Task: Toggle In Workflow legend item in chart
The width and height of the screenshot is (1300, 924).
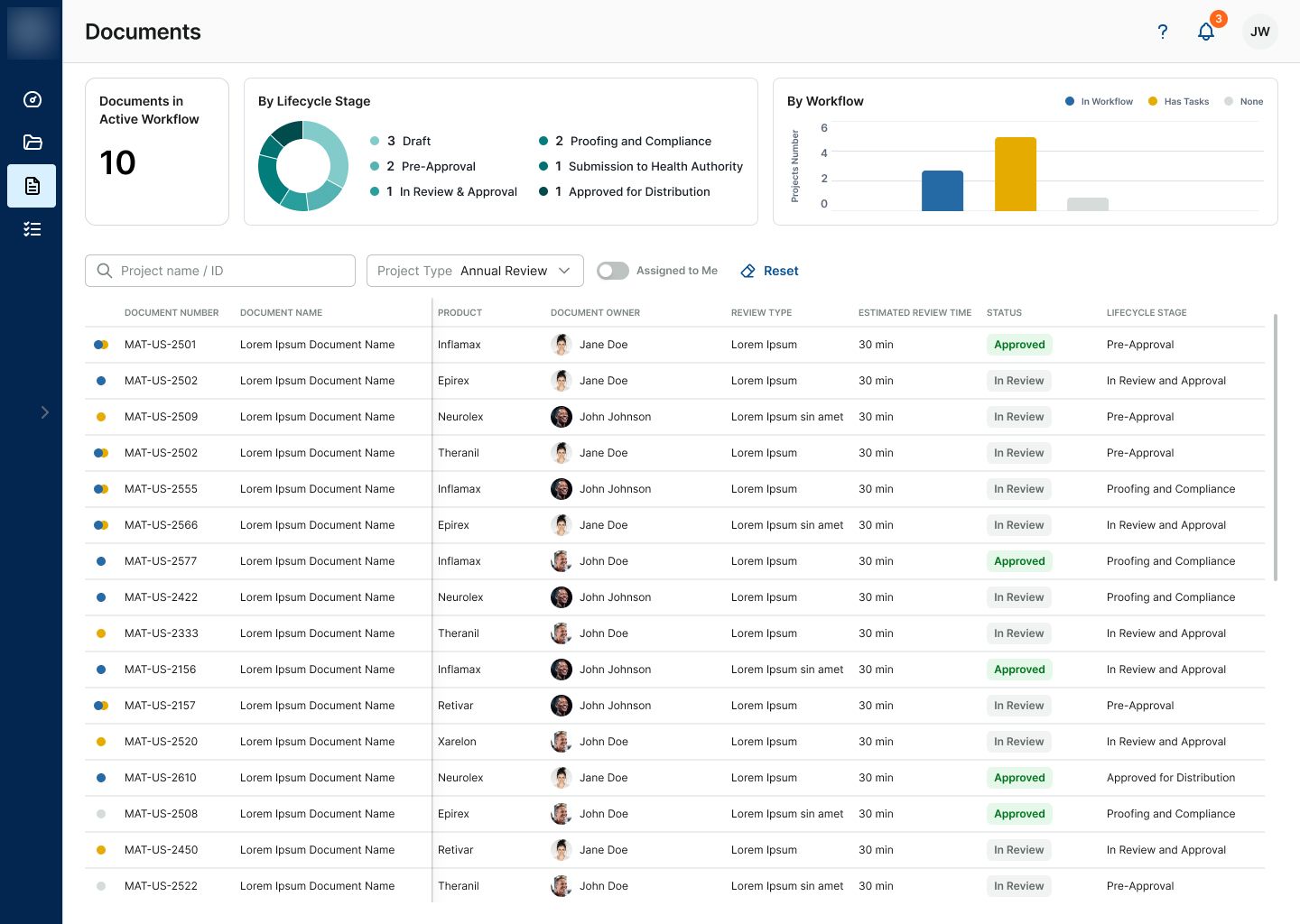Action: point(1099,101)
